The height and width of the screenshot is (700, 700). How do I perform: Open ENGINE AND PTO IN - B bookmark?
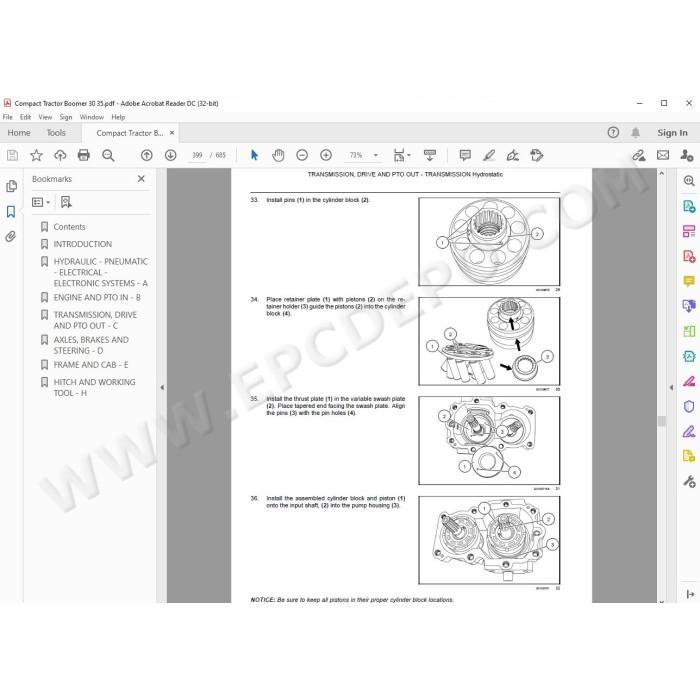(x=97, y=297)
